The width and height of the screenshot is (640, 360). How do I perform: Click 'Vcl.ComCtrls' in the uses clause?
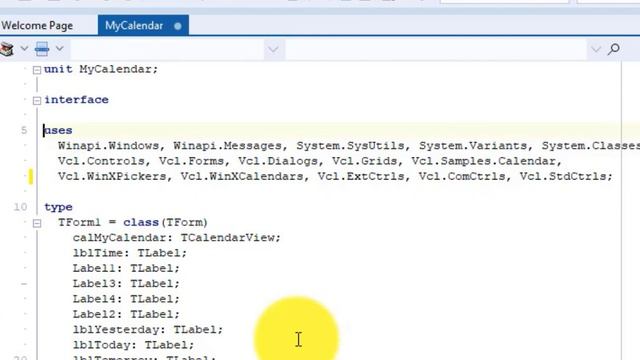[462, 176]
